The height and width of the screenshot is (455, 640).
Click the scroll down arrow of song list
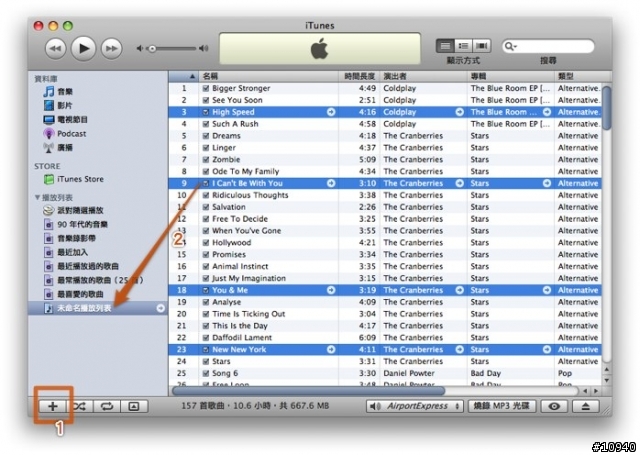click(607, 380)
